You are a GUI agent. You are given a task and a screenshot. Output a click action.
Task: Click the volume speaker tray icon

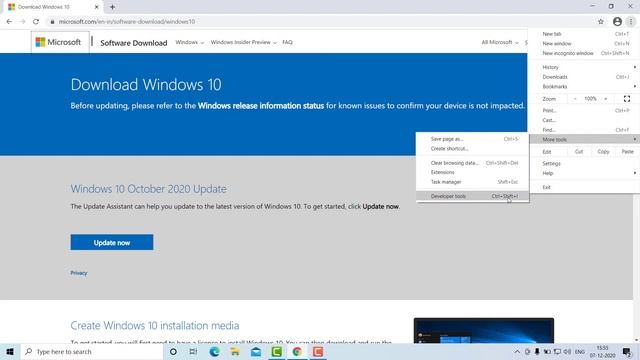[567, 351]
